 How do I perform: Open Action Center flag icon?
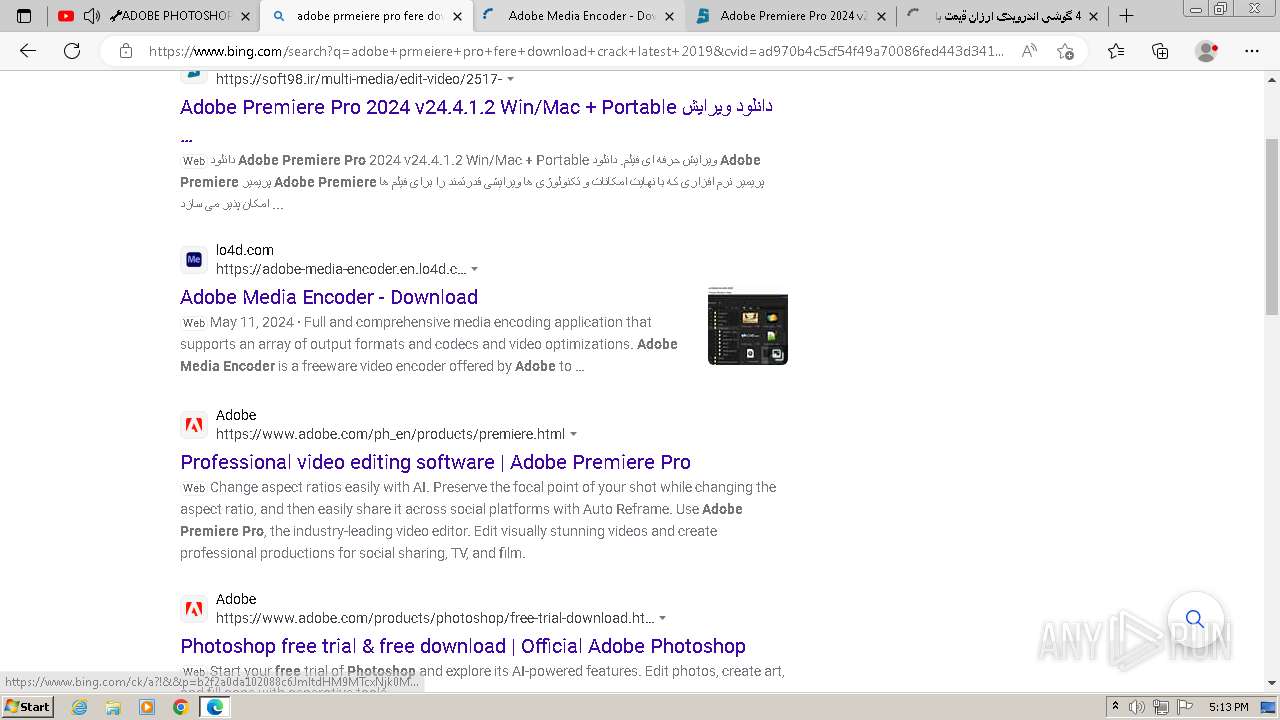point(1183,707)
